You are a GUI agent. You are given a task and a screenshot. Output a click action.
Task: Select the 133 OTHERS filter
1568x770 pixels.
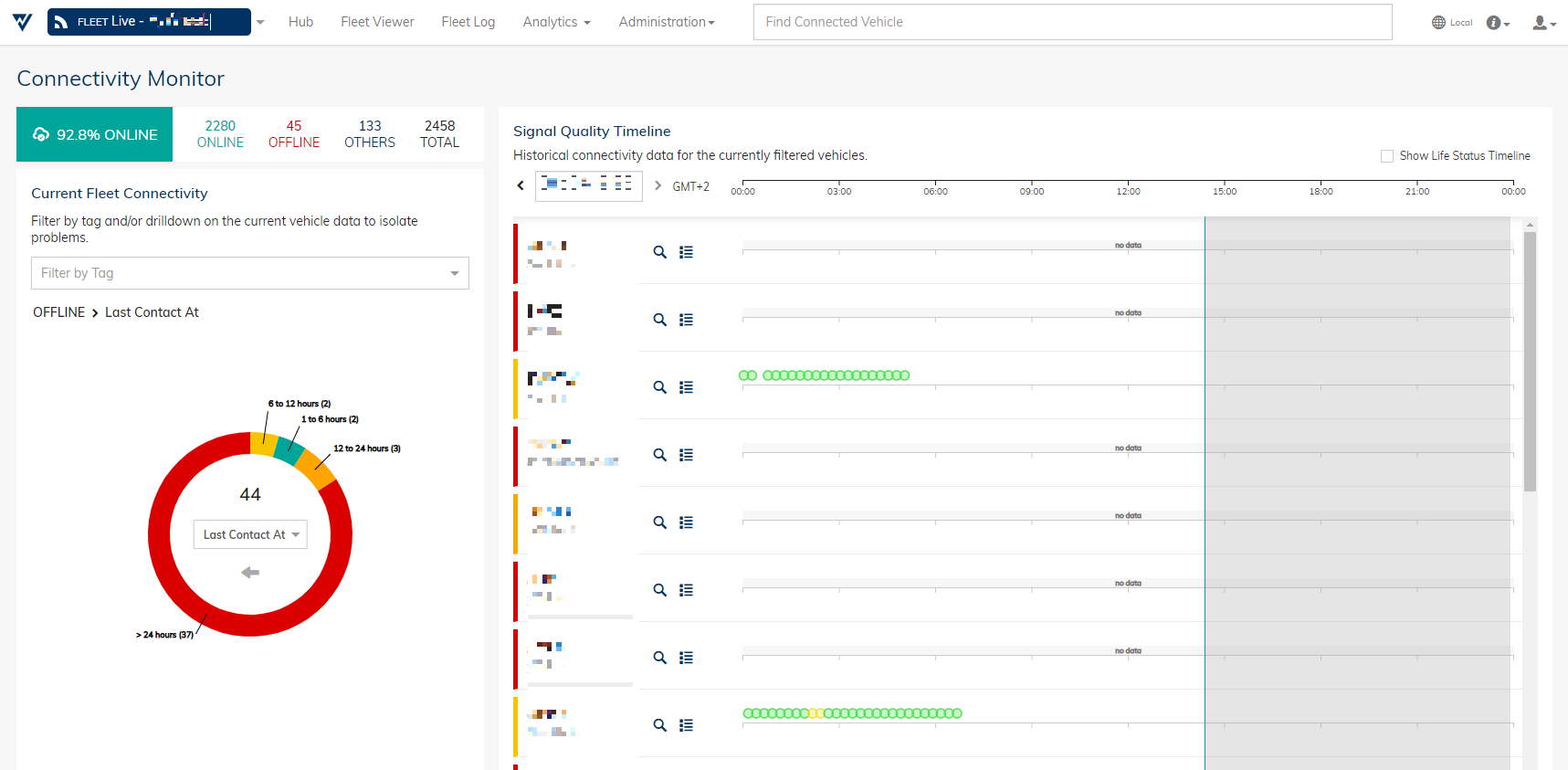(370, 134)
